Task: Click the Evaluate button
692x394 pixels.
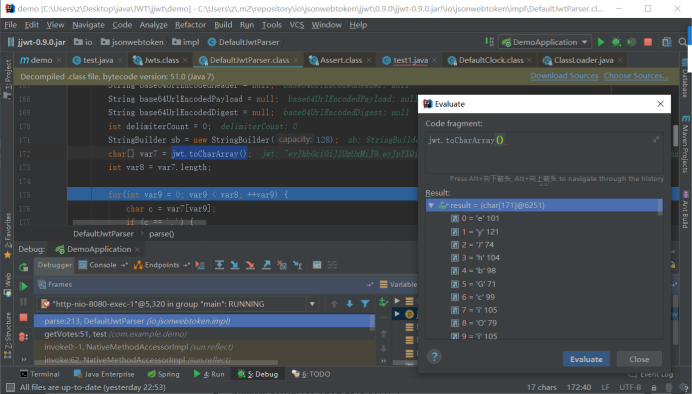Action: coord(586,359)
